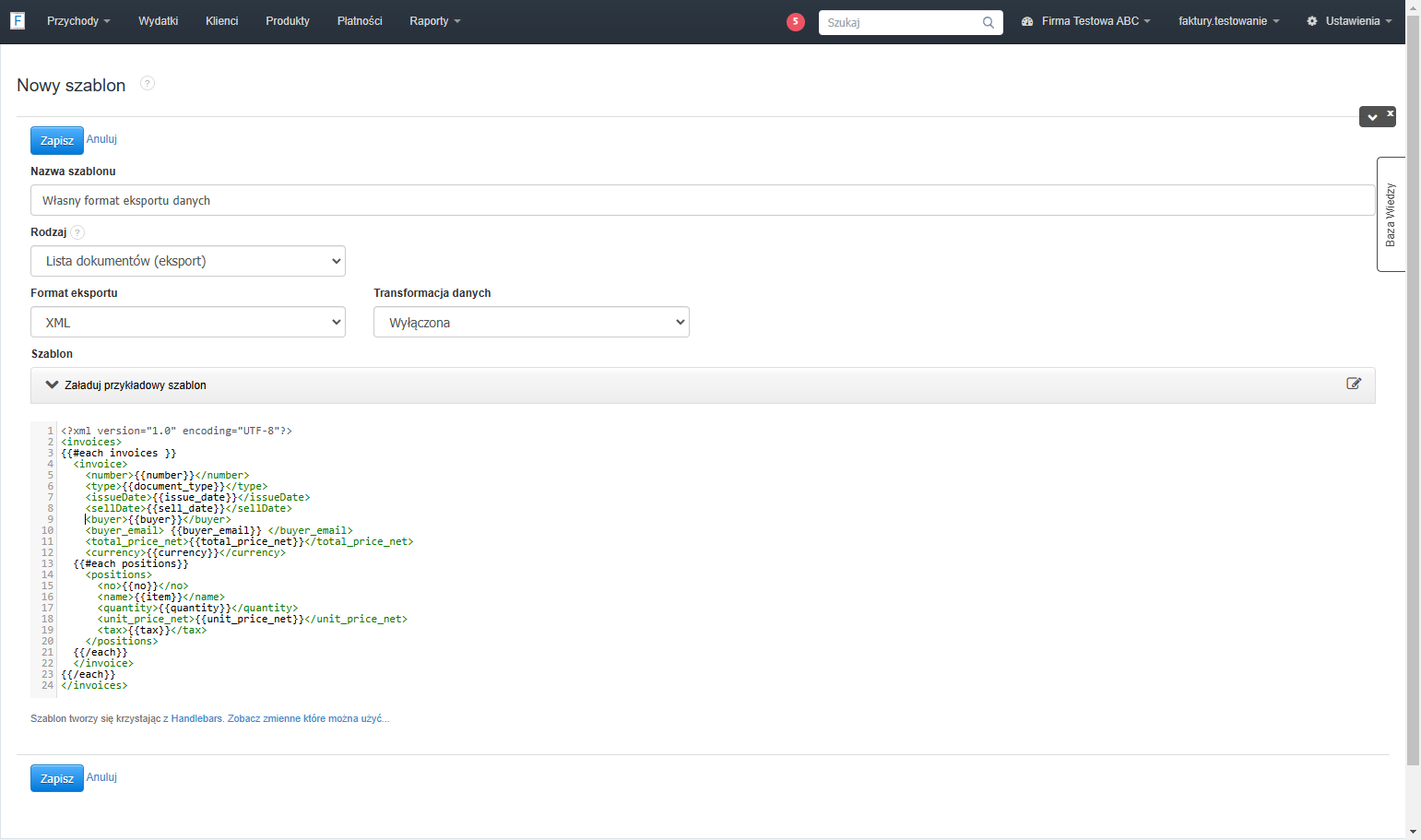
Task: Close the dark widget with the x icon
Action: [1390, 113]
